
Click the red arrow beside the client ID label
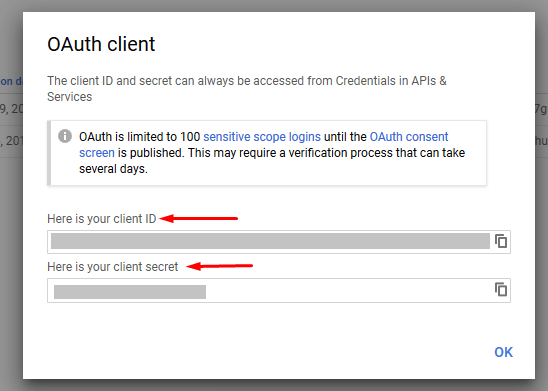(x=199, y=219)
